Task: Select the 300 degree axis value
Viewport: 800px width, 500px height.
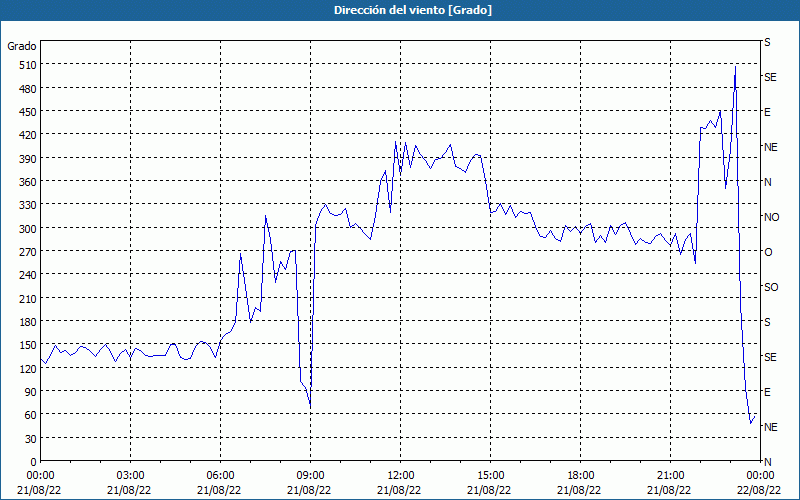Action: [x=28, y=229]
